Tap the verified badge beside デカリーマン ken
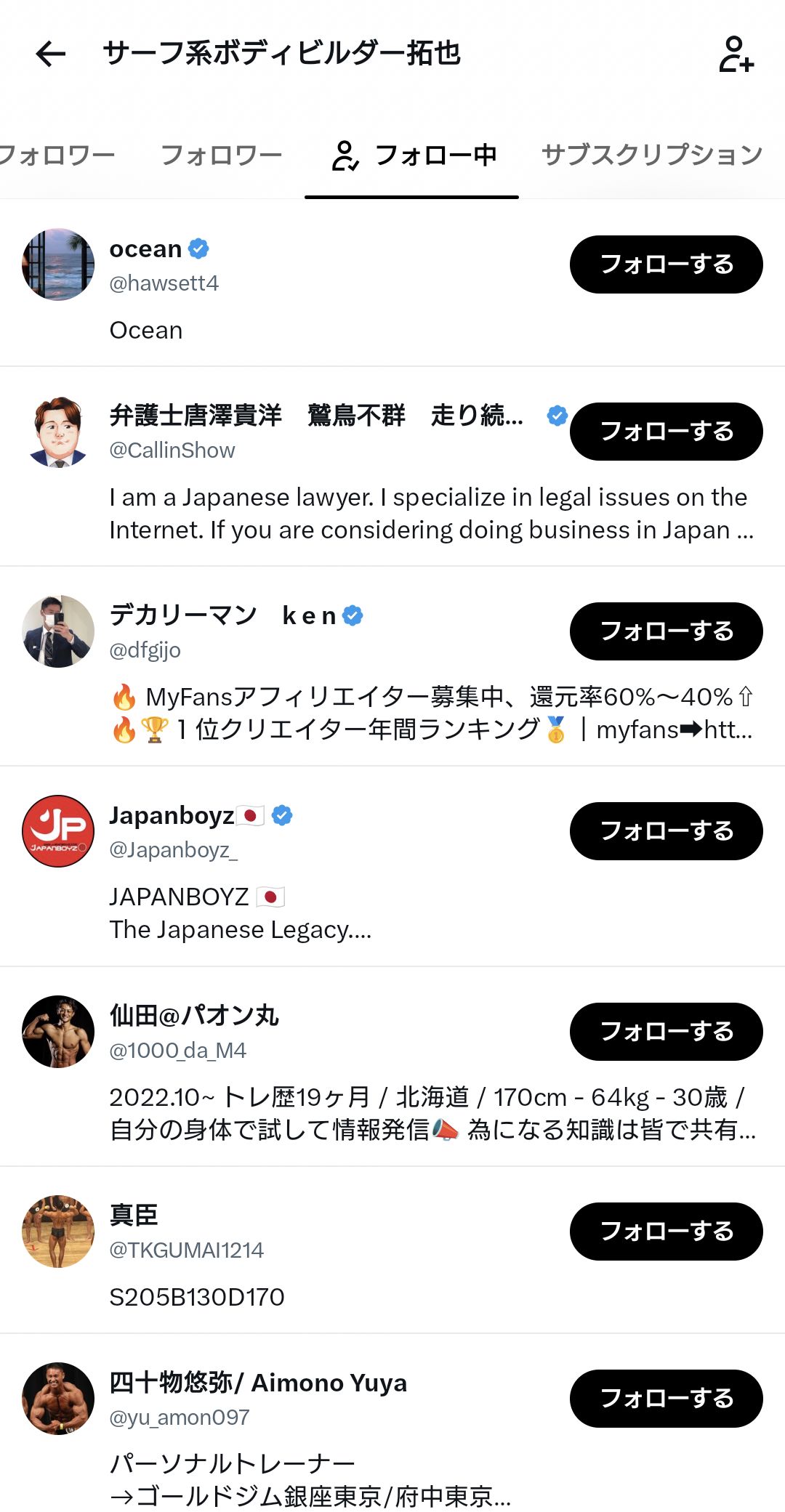The height and width of the screenshot is (1512, 785). 353,615
